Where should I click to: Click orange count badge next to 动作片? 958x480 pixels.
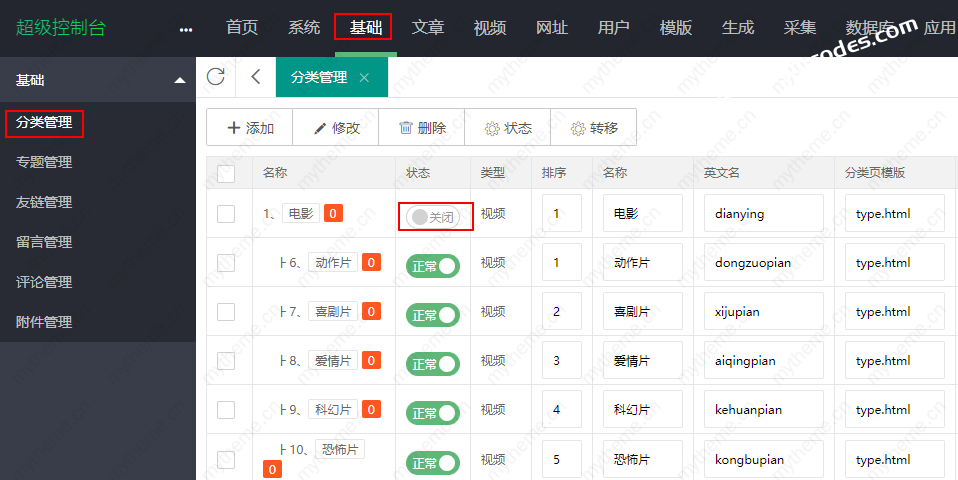pos(371,263)
